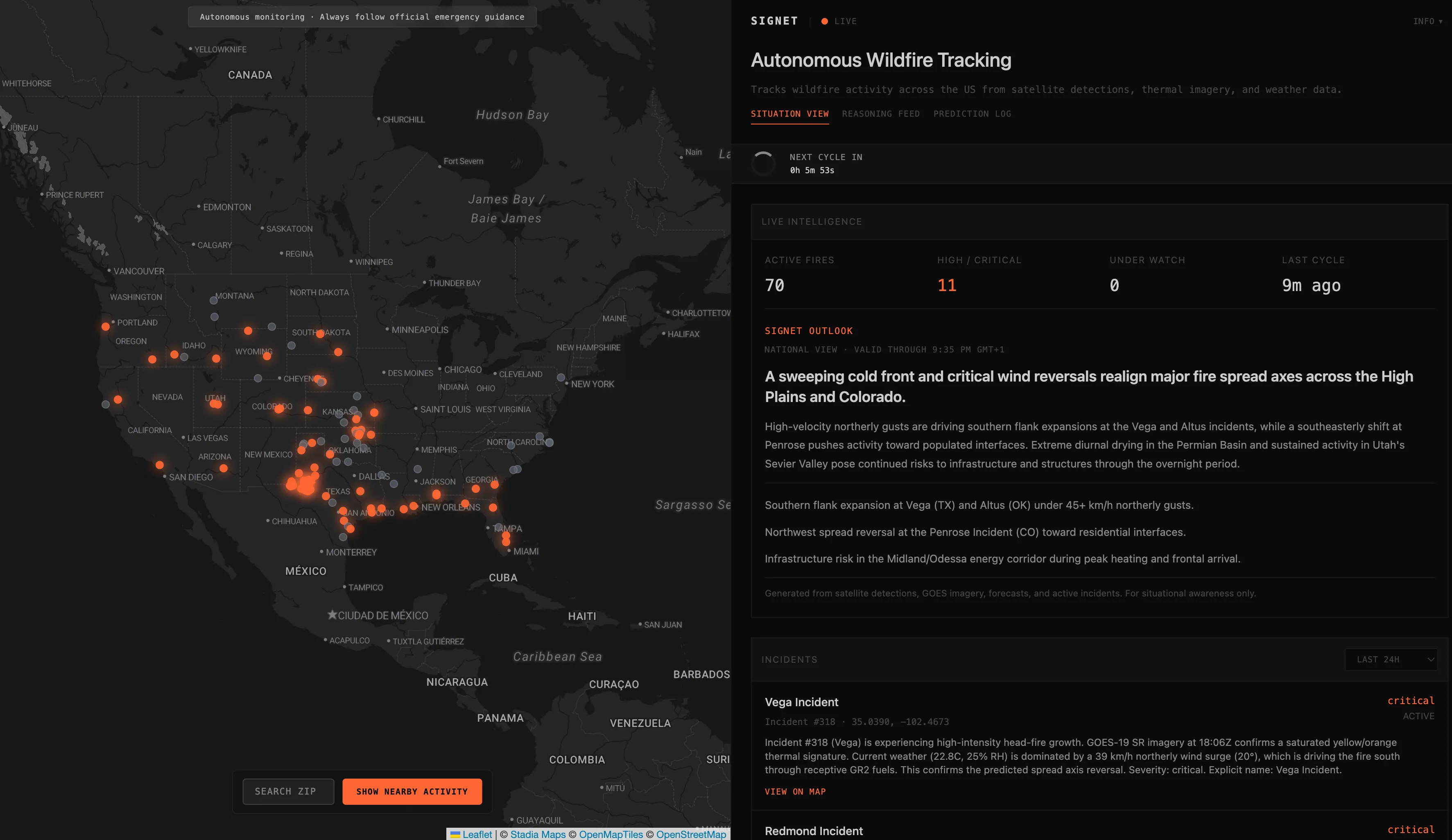
Task: Click the next cycle countdown progress ring
Action: [x=763, y=164]
